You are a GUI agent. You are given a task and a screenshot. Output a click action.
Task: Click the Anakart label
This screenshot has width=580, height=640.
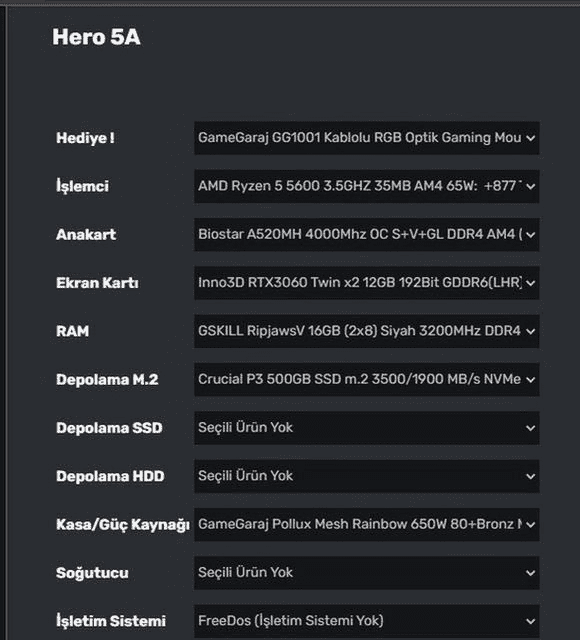coord(86,235)
